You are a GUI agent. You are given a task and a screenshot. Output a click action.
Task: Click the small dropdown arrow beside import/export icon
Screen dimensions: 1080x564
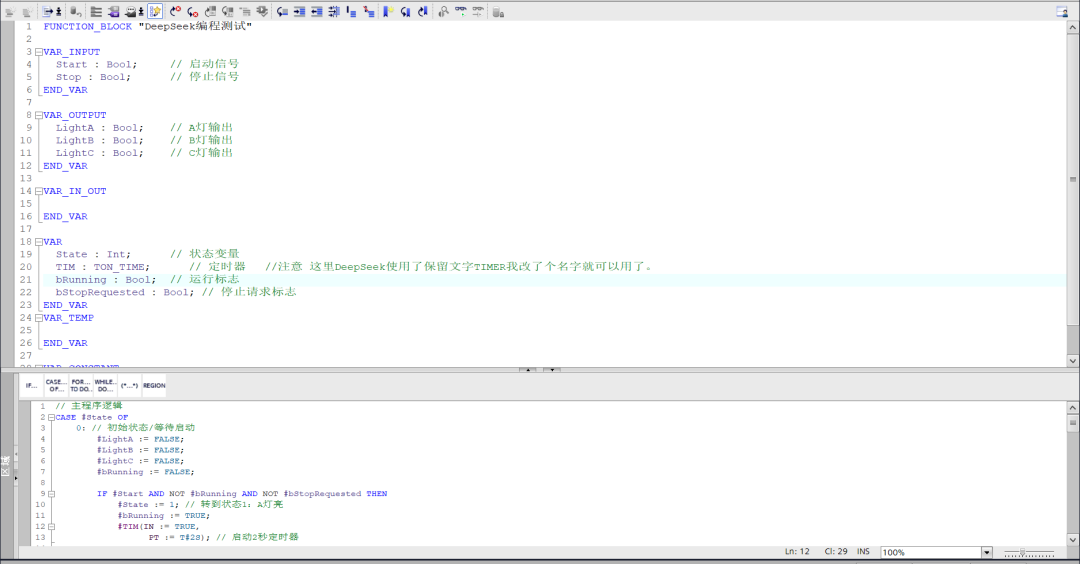(59, 12)
